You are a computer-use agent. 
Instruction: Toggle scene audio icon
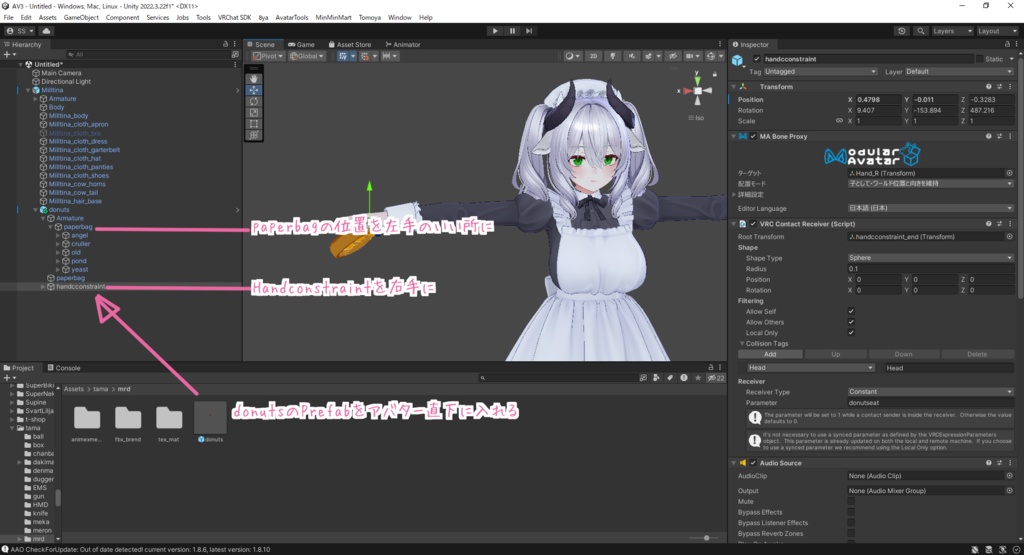pyautogui.click(x=631, y=56)
